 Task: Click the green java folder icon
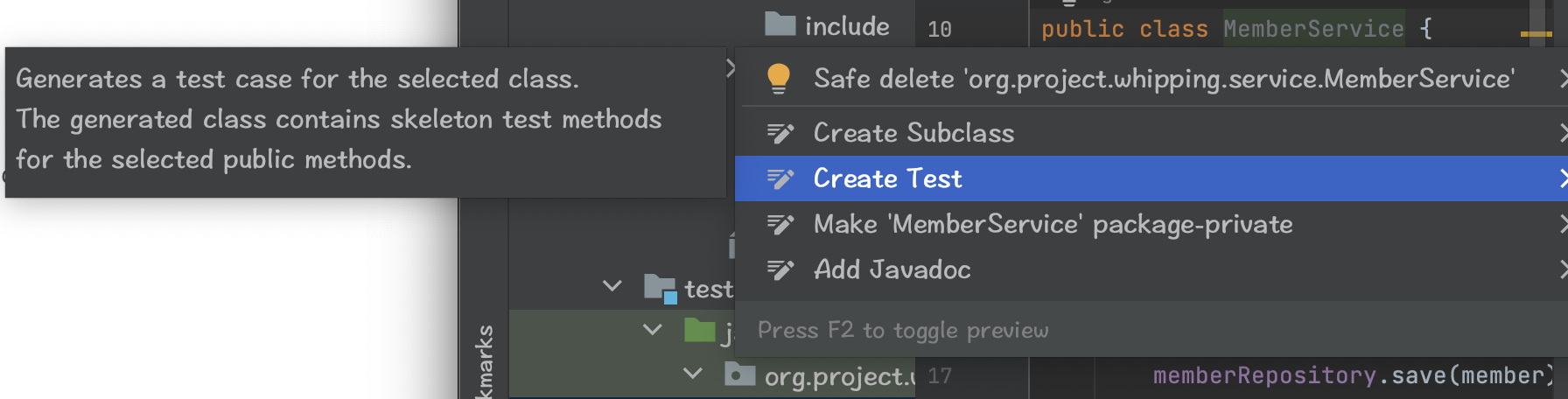[699, 331]
